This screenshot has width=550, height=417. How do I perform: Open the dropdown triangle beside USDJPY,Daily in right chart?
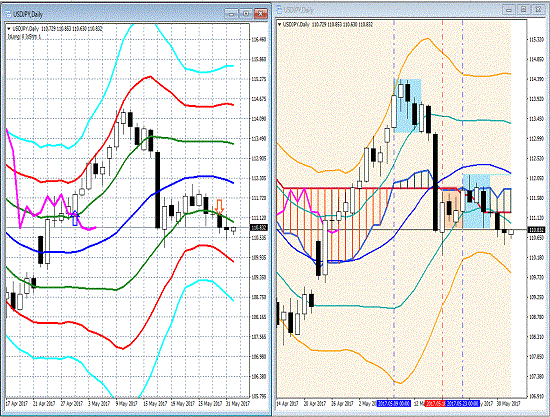[x=280, y=25]
